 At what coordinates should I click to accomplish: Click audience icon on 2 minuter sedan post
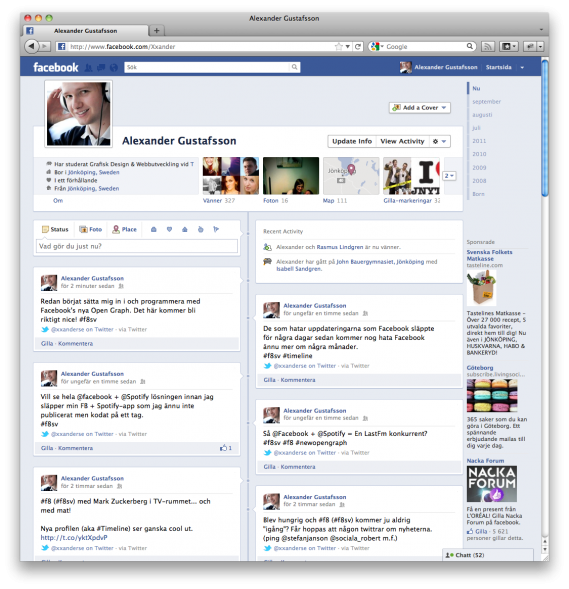(x=121, y=286)
